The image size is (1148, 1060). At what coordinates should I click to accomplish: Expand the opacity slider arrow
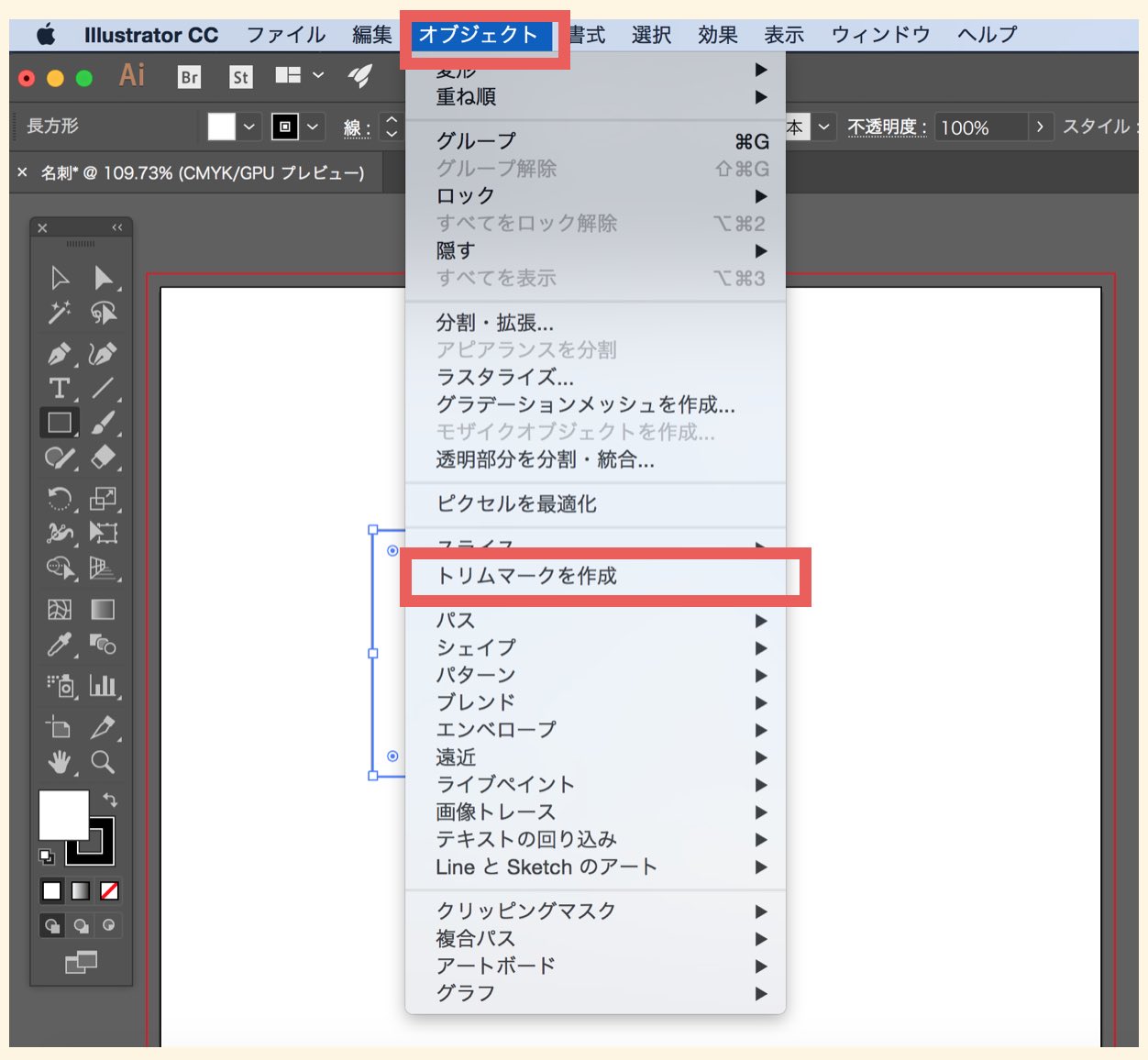[1040, 127]
